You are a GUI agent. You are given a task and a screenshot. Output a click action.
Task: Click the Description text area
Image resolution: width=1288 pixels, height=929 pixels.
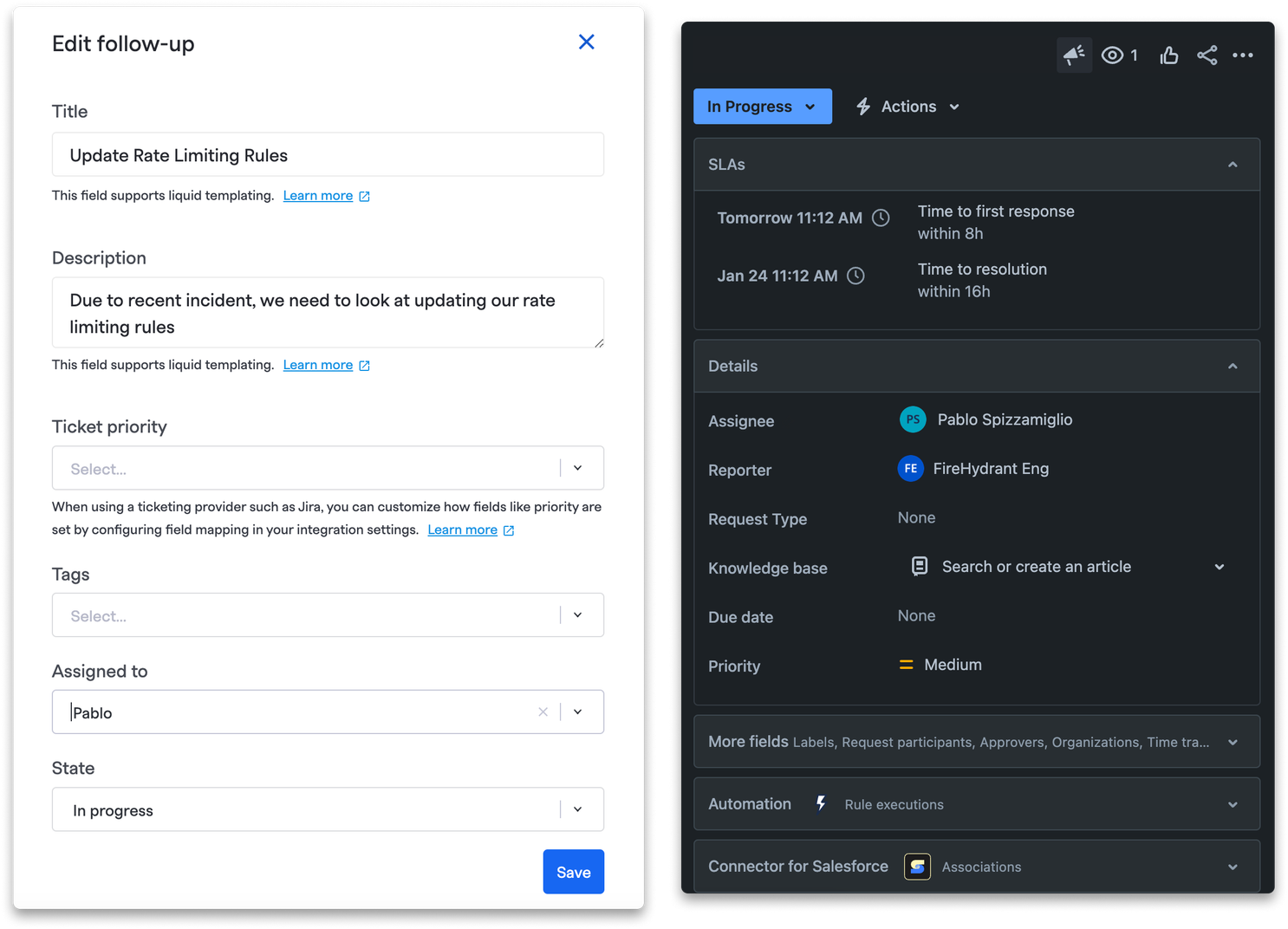click(328, 313)
